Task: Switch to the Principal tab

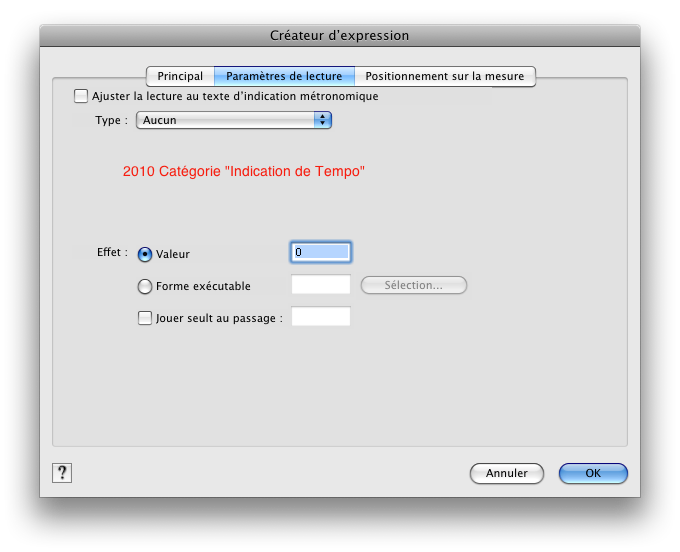Action: [x=180, y=76]
